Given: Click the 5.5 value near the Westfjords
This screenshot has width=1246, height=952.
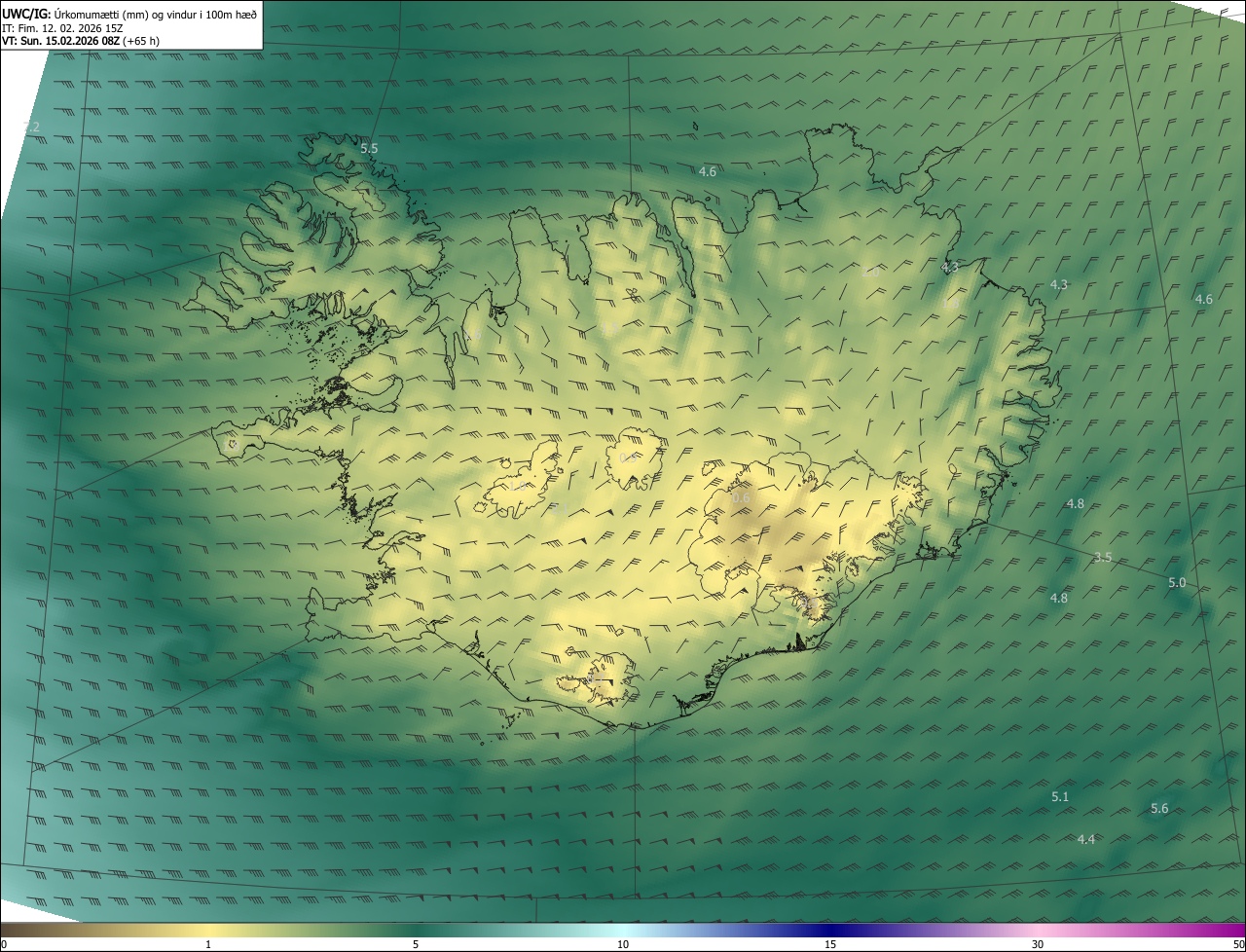Looking at the screenshot, I should point(369,148).
